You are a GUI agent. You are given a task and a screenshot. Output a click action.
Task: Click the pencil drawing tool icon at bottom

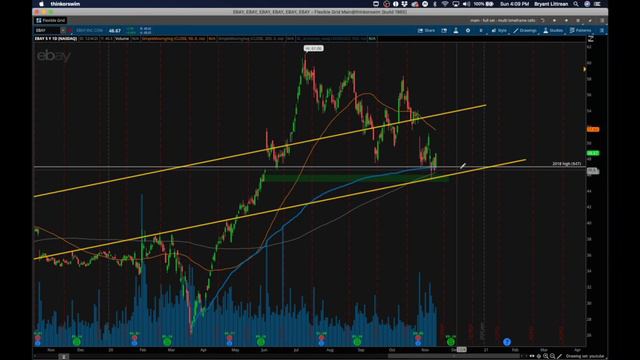[x=560, y=356]
